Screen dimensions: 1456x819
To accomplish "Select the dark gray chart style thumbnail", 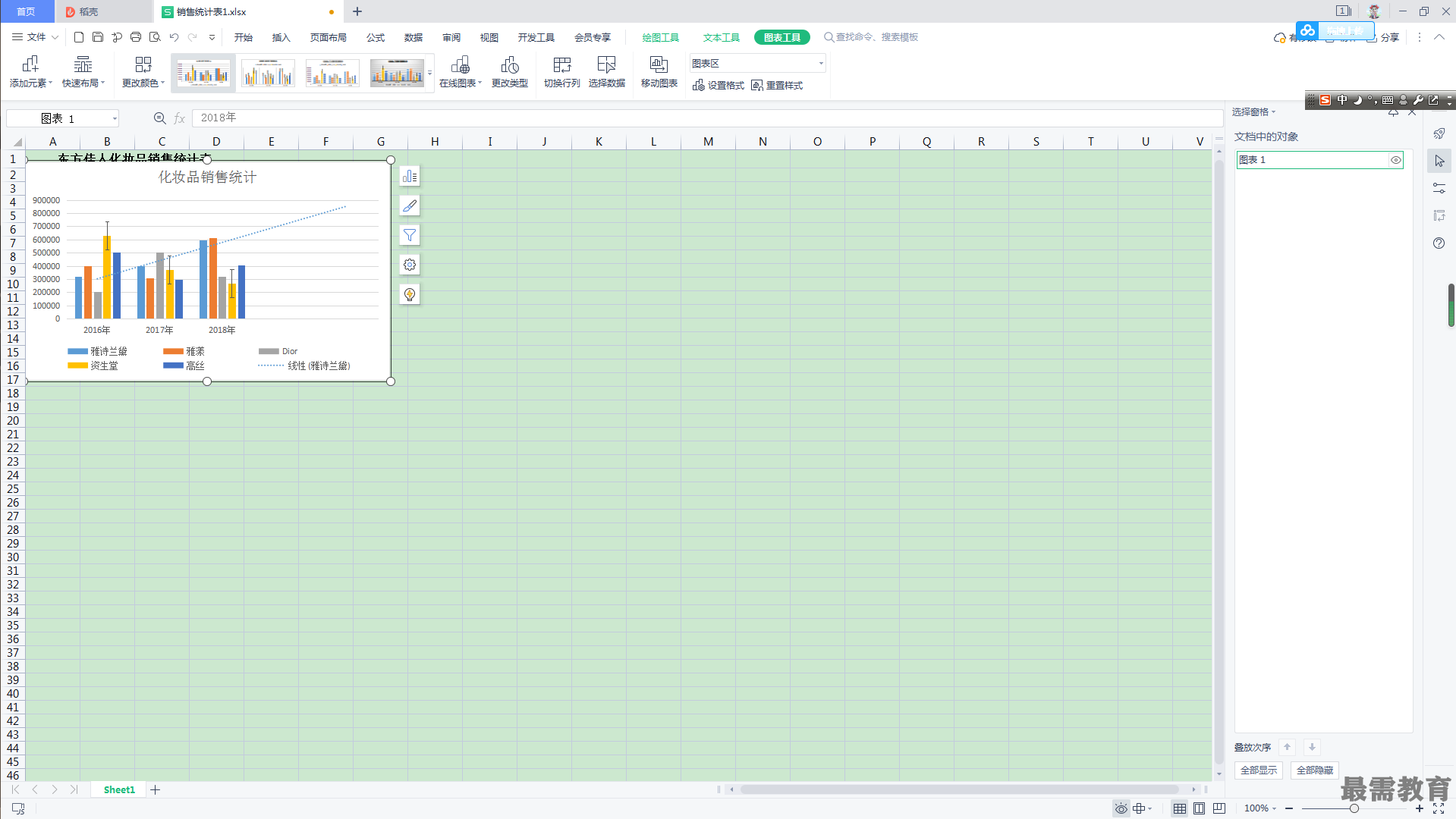I will click(397, 74).
